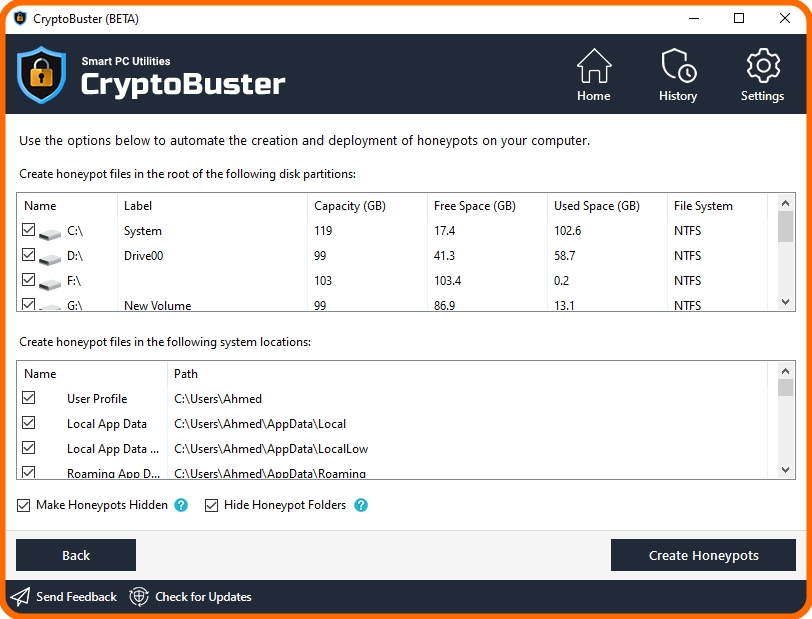Click the "119" capacity value
Viewport: 812px width, 619px height.
coord(323,231)
